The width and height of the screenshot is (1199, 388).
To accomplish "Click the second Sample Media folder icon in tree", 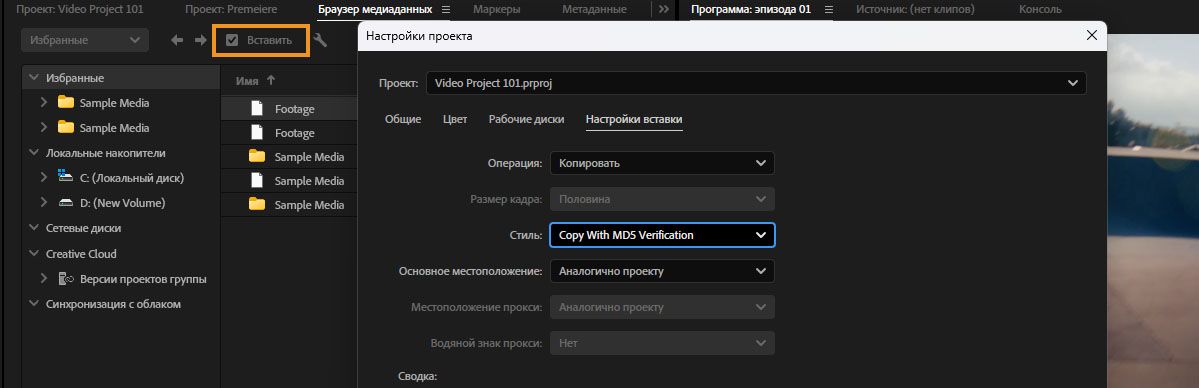I will pos(66,128).
